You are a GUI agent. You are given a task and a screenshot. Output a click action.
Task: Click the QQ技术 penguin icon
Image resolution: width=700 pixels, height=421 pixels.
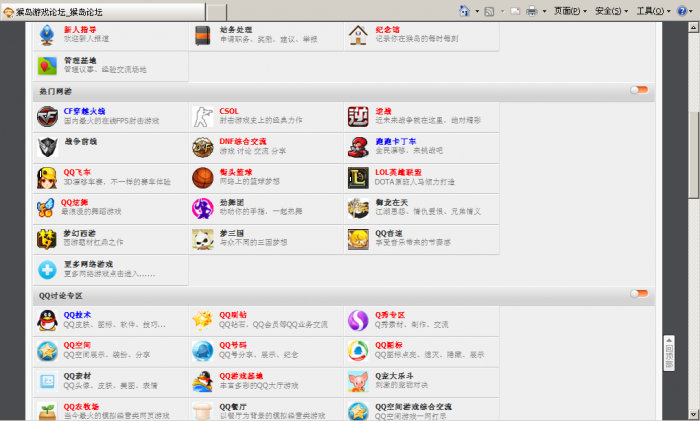click(47, 320)
